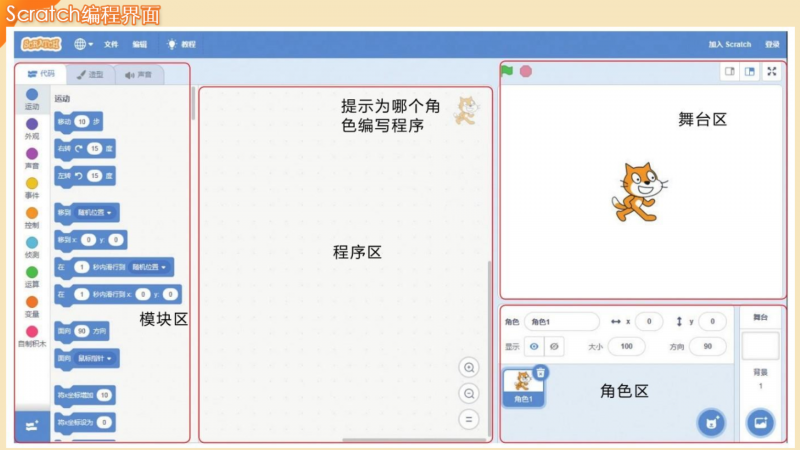The height and width of the screenshot is (450, 800).
Task: Edit the sprite y position field
Action: click(712, 321)
